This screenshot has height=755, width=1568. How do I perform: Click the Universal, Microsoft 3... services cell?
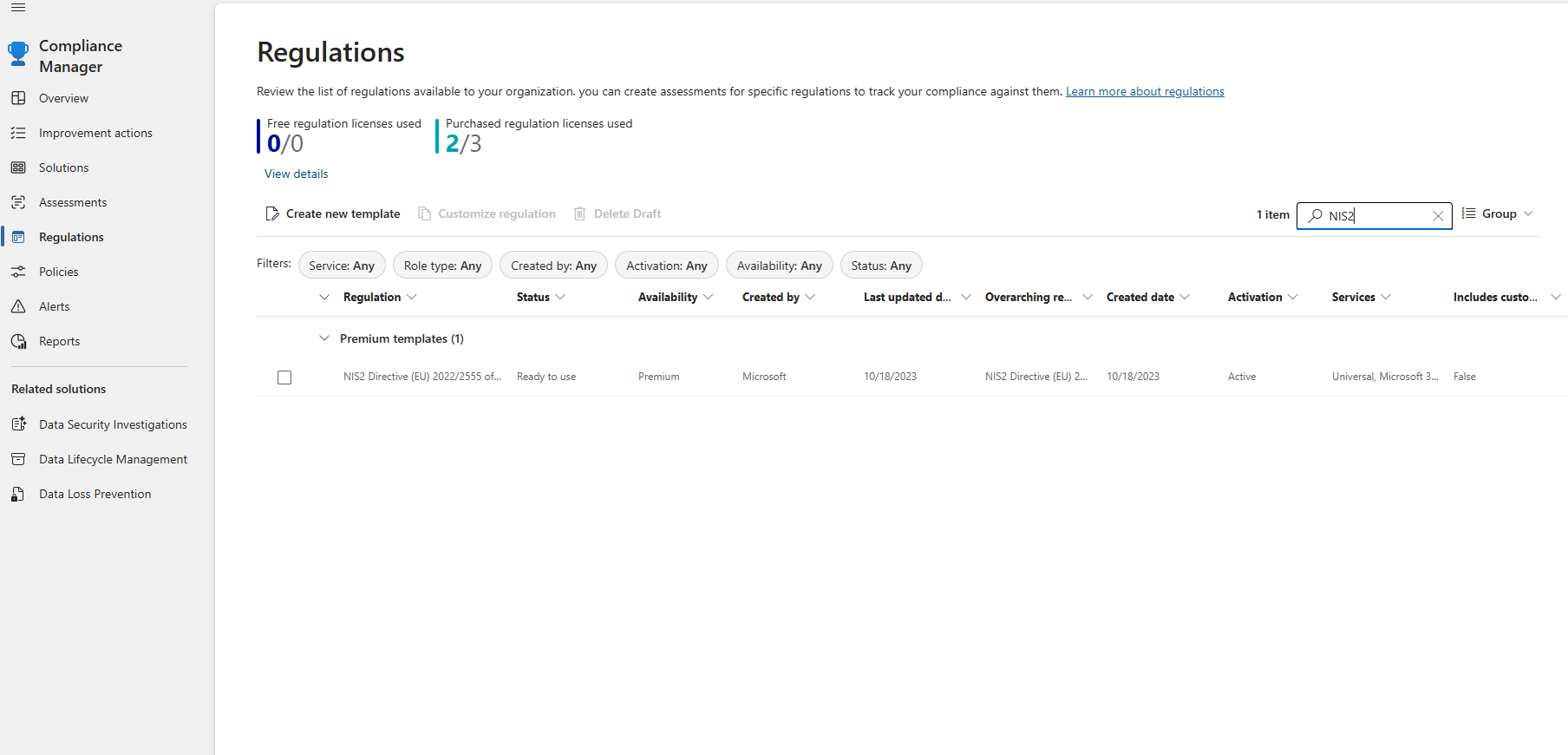point(1385,377)
